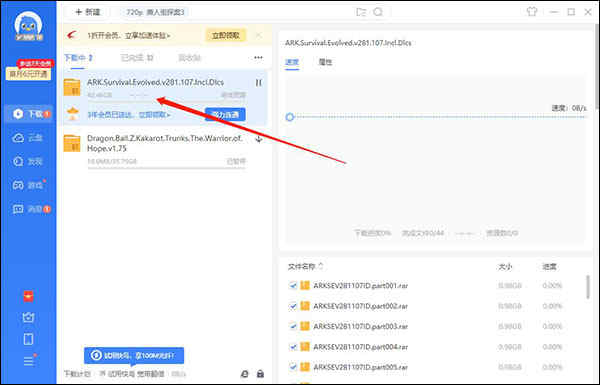Click the speed graph slider handle
The height and width of the screenshot is (385, 600).
click(290, 117)
